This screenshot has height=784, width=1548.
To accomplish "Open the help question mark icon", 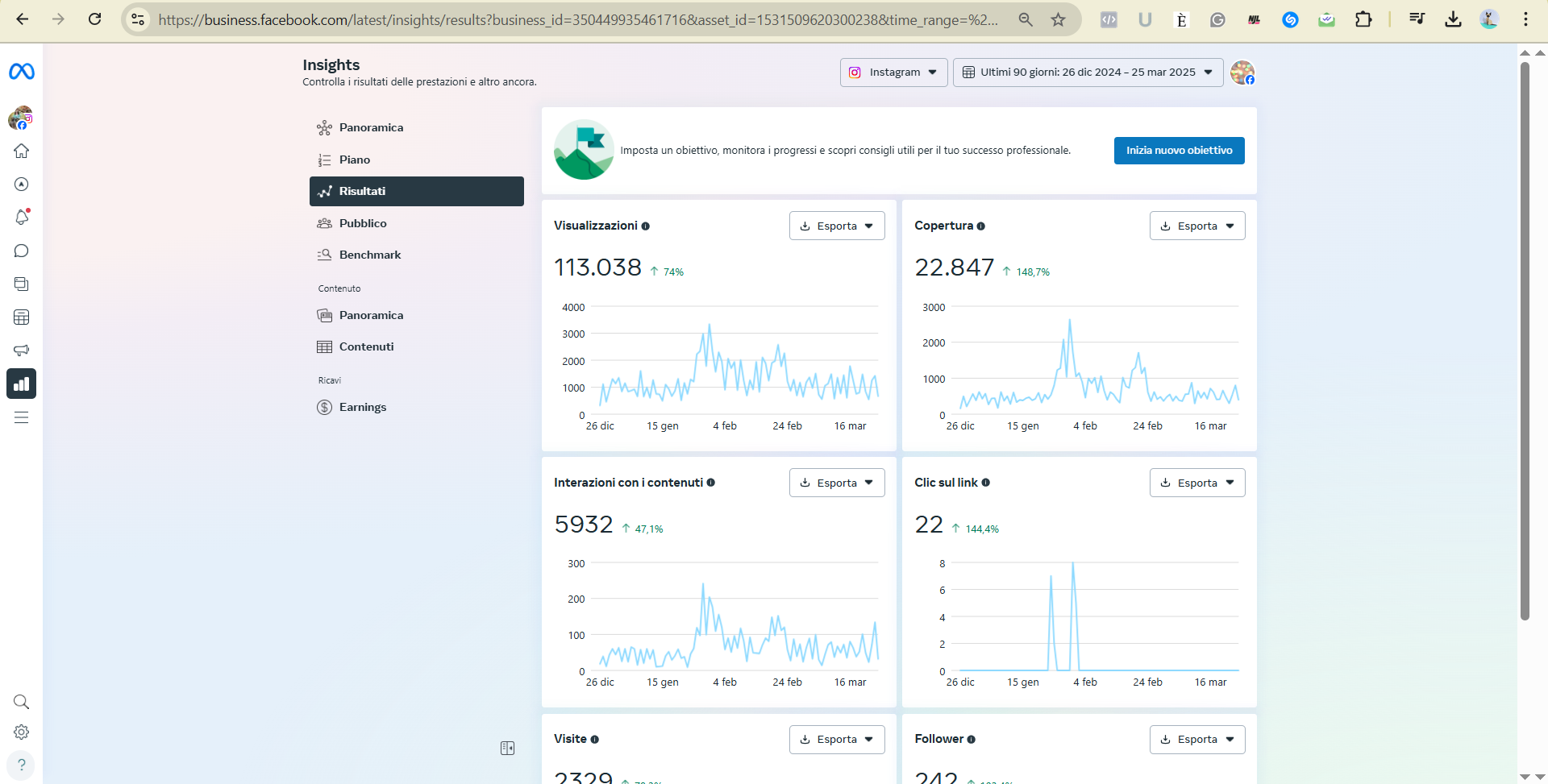I will 22,765.
